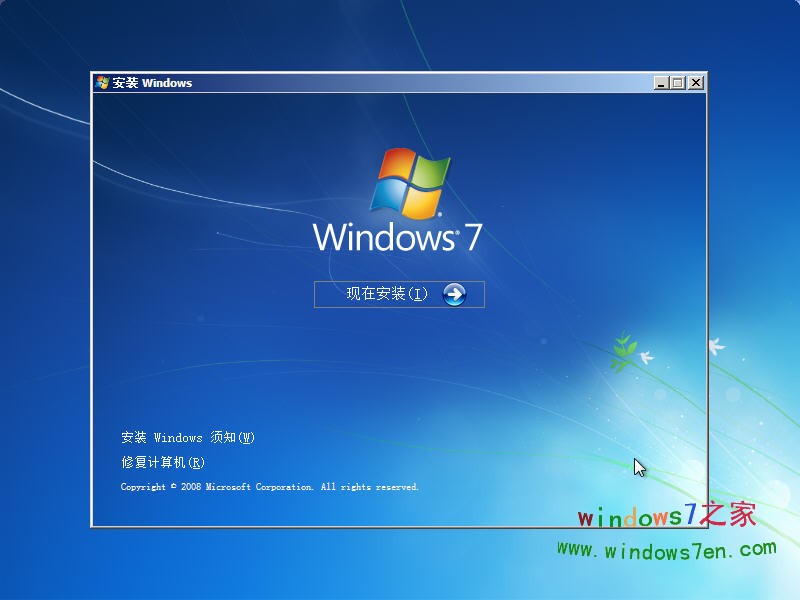Close the 安装 Windows window
The height and width of the screenshot is (600, 800).
693,82
